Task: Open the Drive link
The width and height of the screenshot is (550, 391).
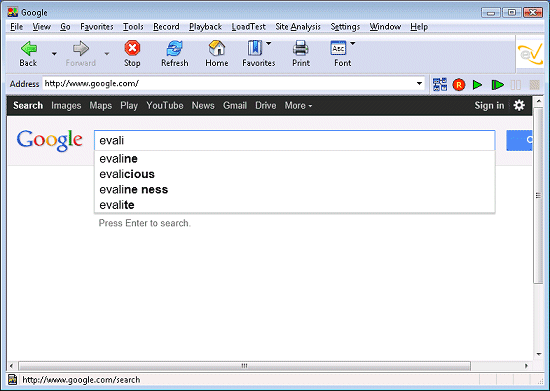Action: pyautogui.click(x=266, y=106)
